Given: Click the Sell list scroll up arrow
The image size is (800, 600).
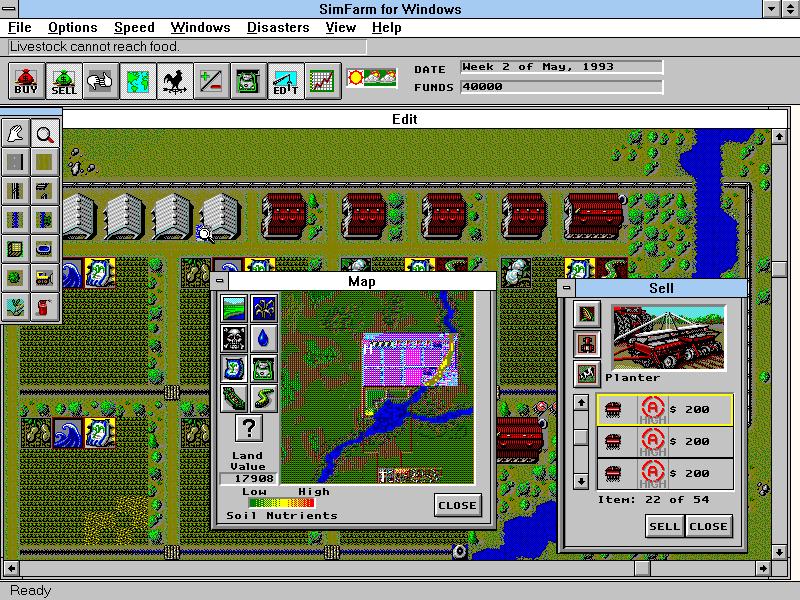Looking at the screenshot, I should (581, 403).
